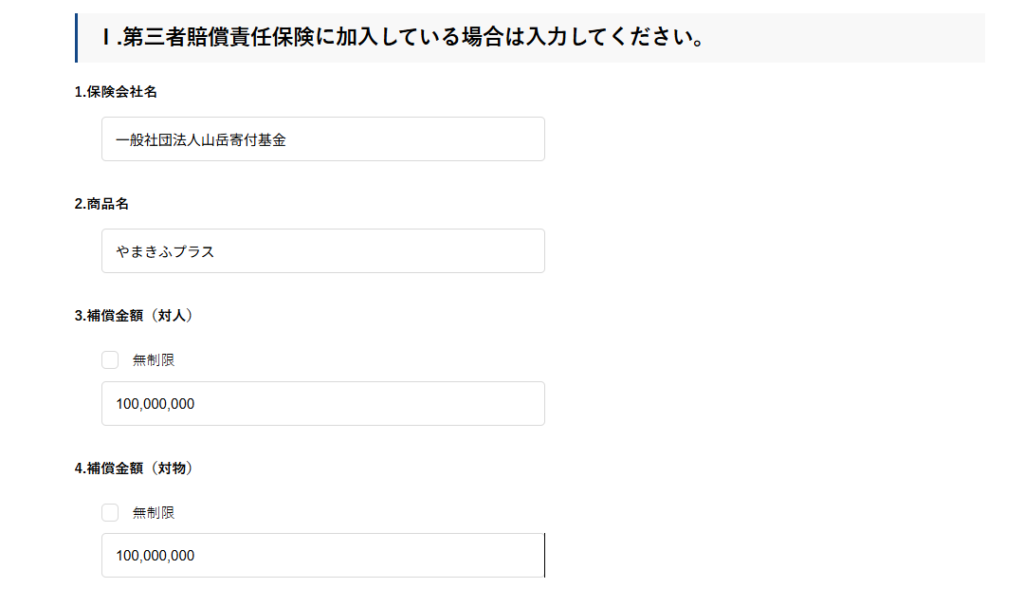Click the text やまきふプラス in the product field
Screen dimensions: 1024x606
point(165,252)
